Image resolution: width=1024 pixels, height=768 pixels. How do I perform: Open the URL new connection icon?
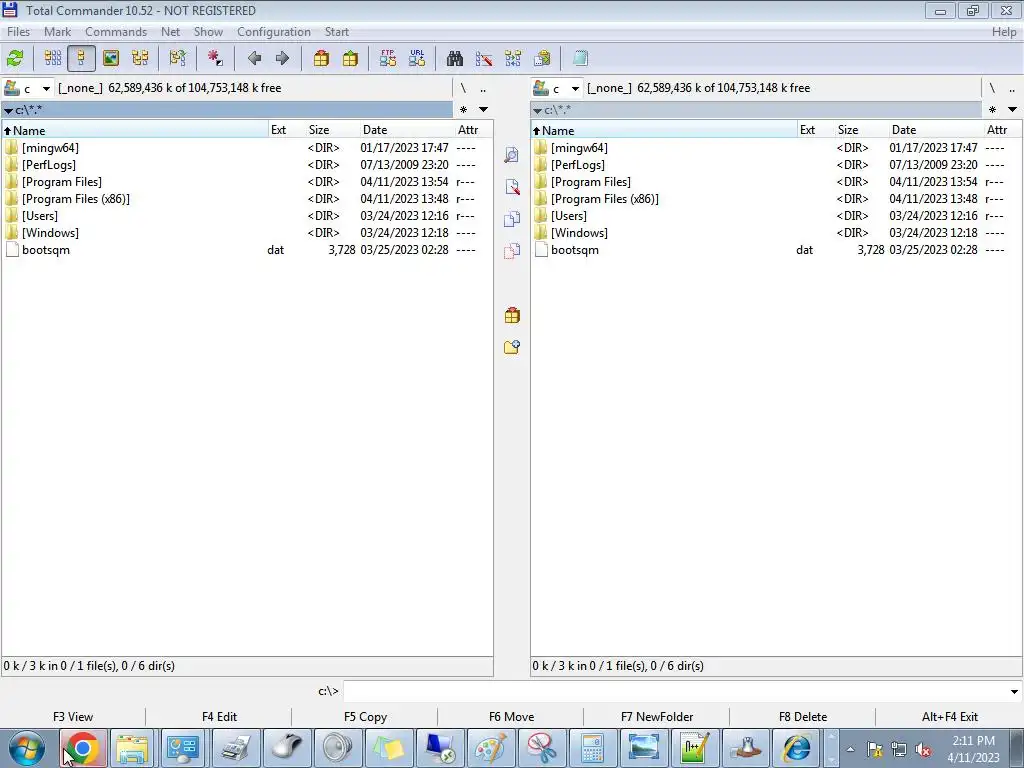pos(417,58)
